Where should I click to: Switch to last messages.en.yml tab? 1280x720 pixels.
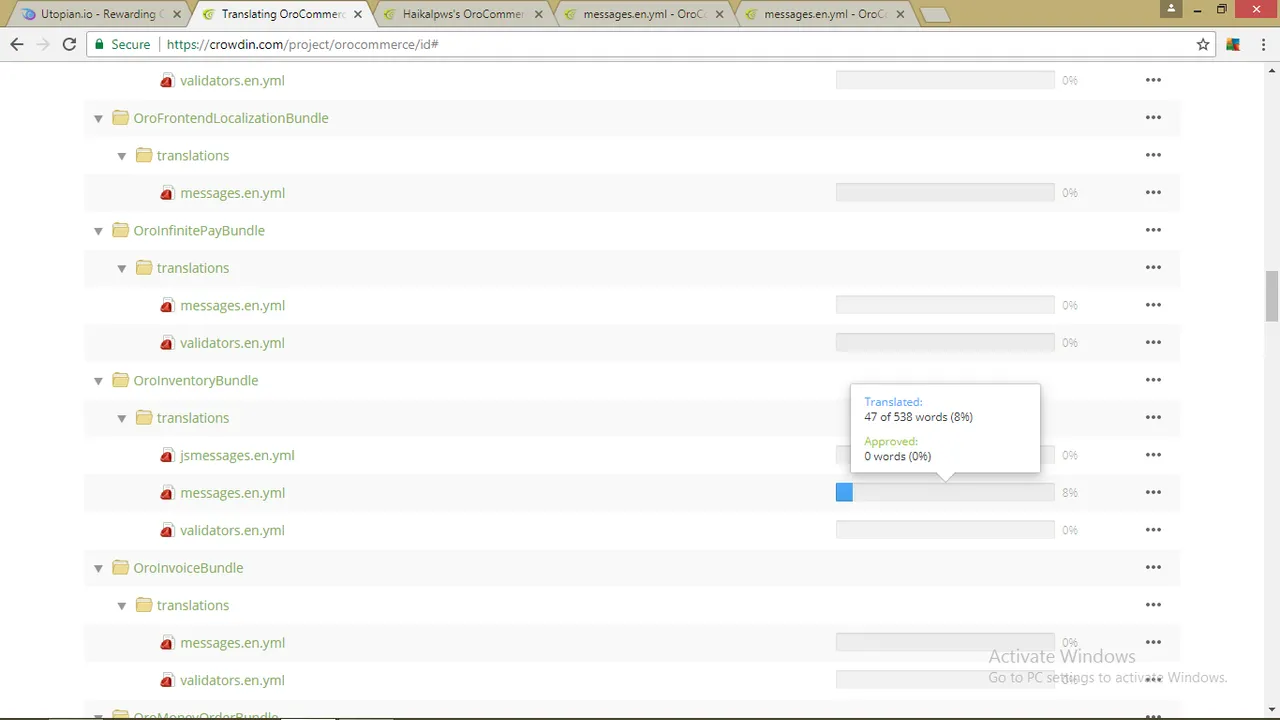[823, 14]
